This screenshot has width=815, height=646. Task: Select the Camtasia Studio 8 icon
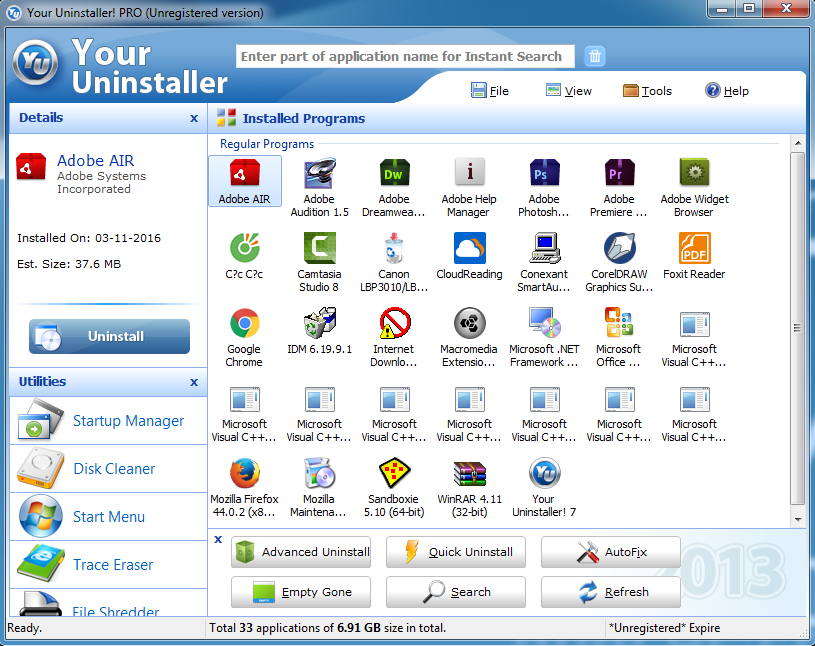click(x=319, y=248)
